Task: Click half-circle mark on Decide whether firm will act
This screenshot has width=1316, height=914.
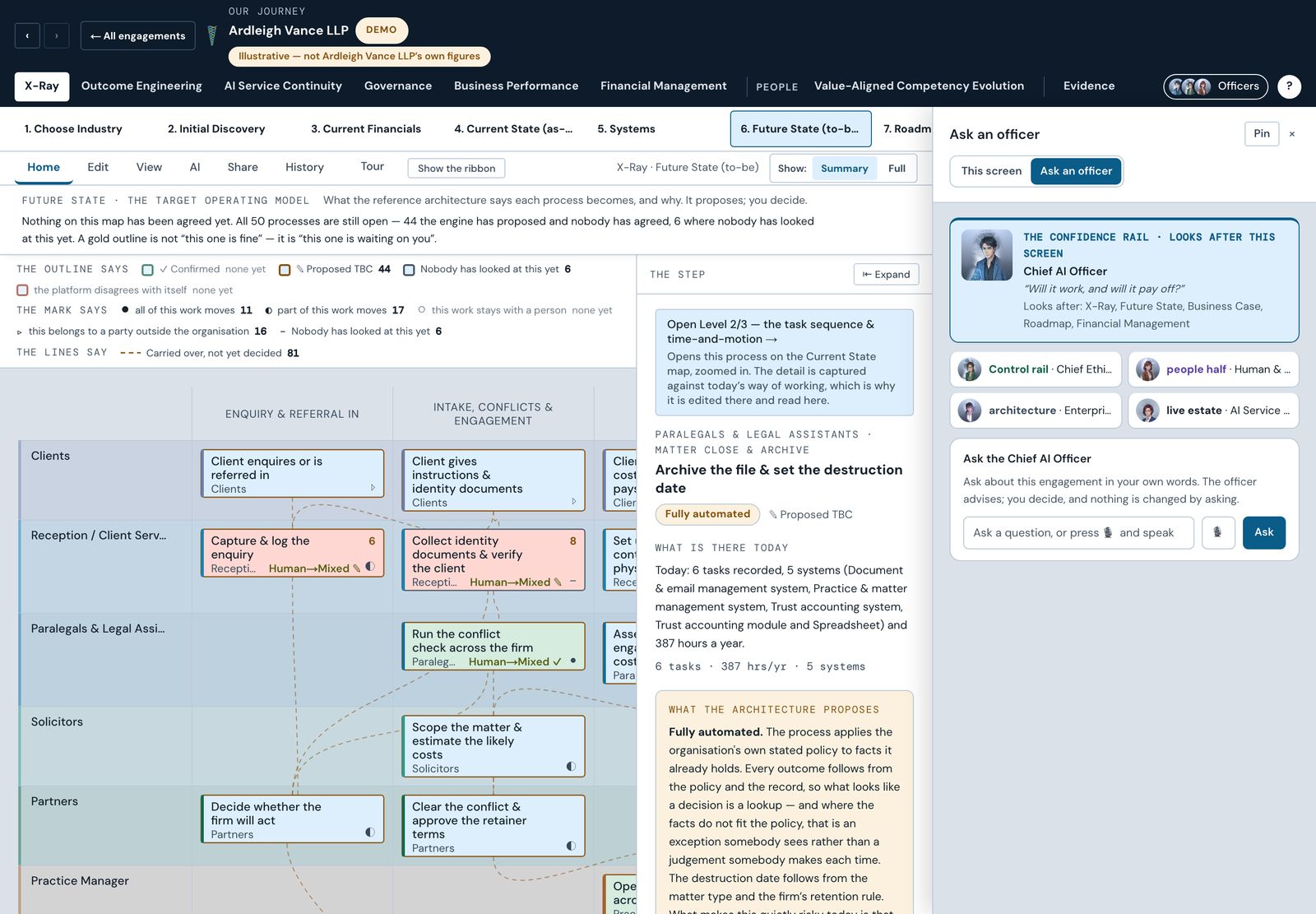Action: [x=370, y=833]
